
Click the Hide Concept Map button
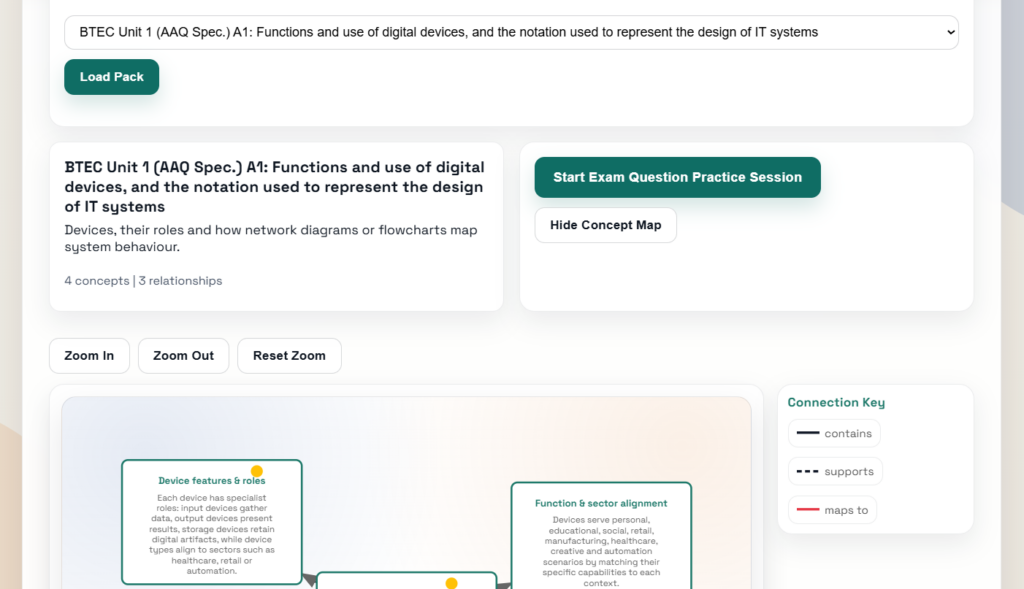[x=605, y=225]
